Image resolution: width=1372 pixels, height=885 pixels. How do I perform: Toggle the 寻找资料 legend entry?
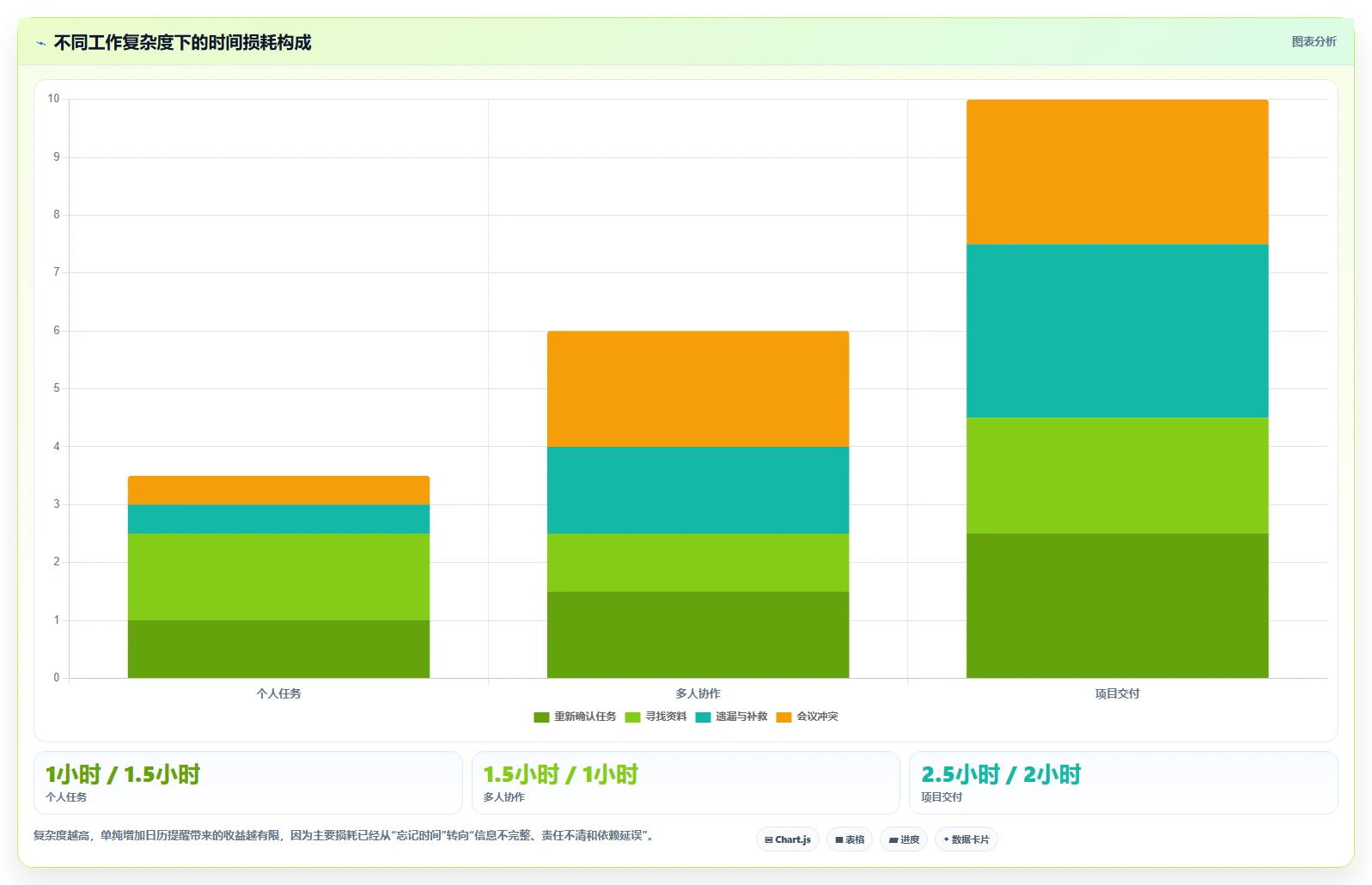click(x=656, y=717)
